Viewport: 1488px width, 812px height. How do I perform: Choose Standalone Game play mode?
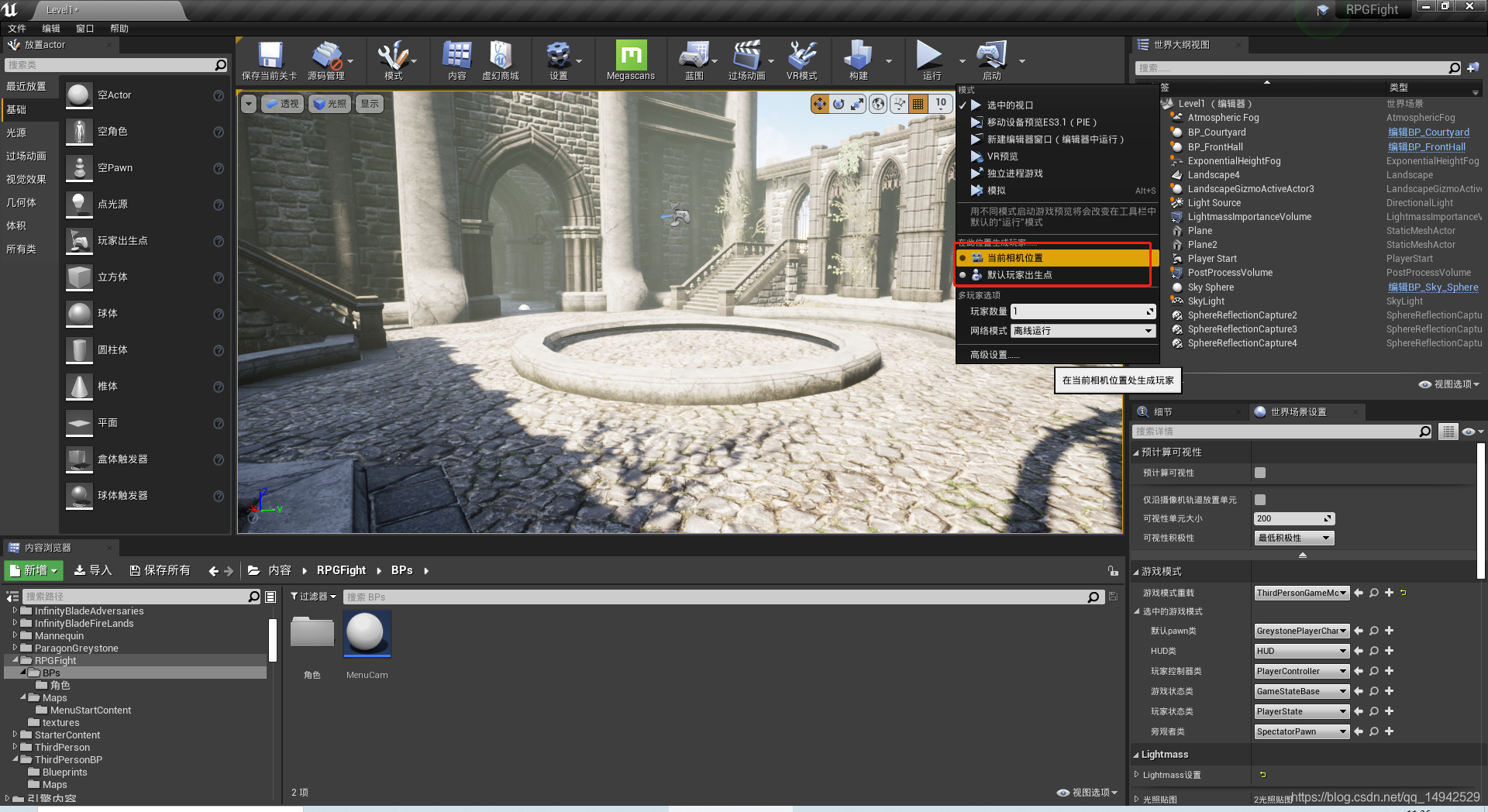(1056, 174)
